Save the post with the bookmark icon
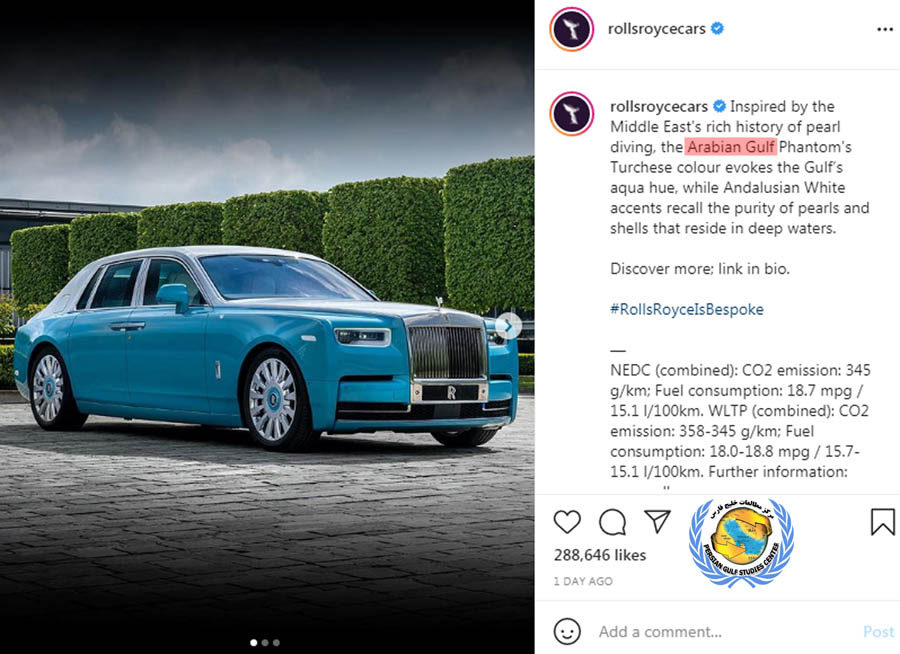This screenshot has height=654, width=900. pyautogui.click(x=882, y=522)
